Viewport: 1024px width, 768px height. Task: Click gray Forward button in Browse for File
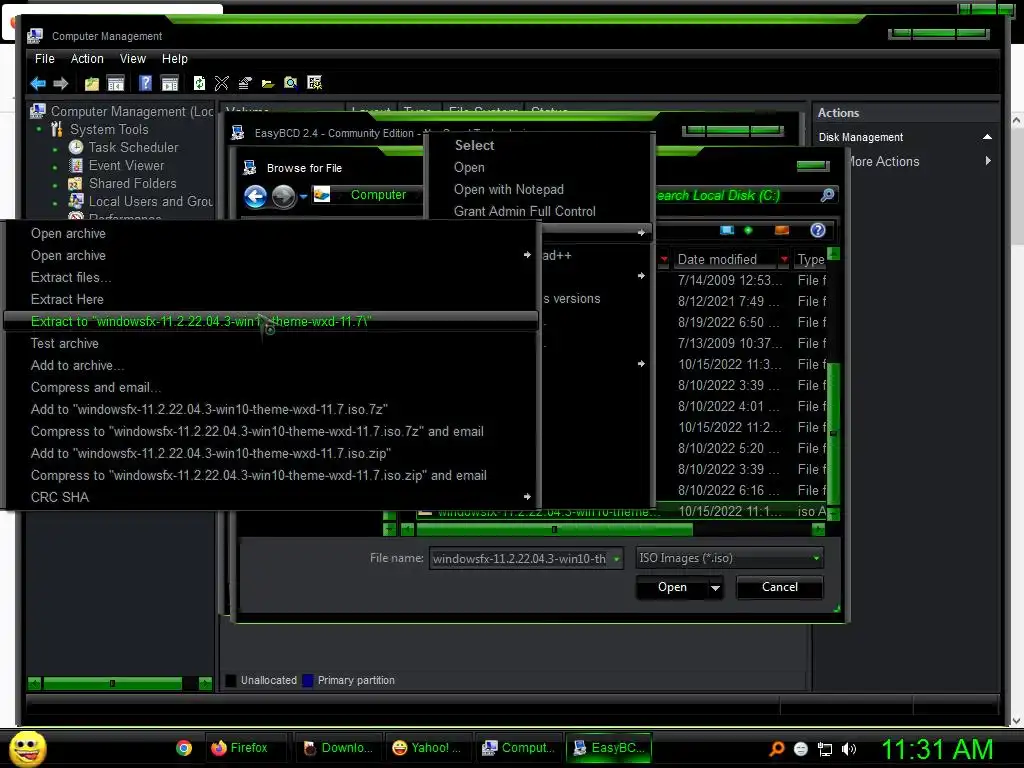click(x=283, y=196)
